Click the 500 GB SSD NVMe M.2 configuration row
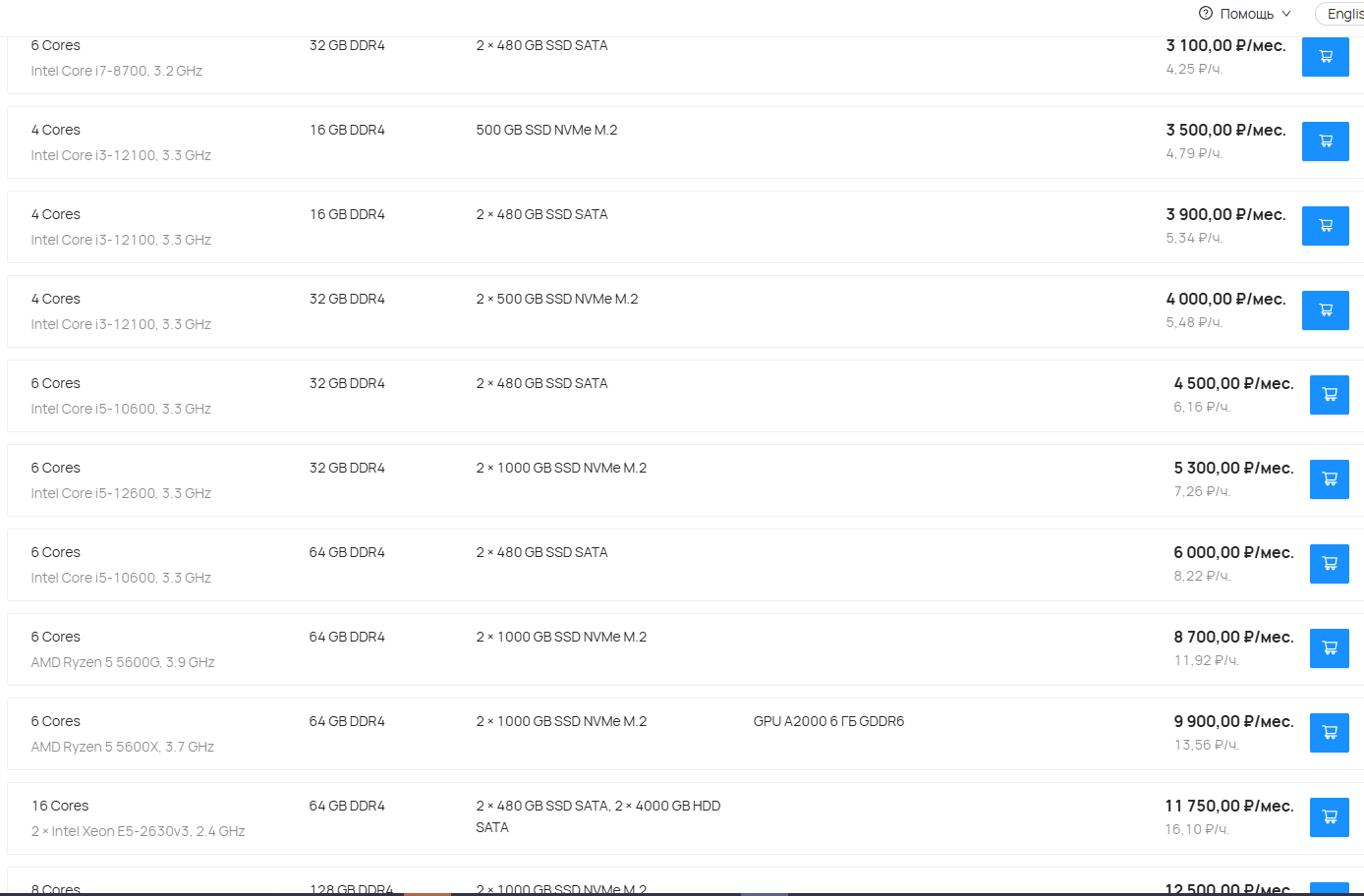Viewport: 1364px width, 896px height. point(685,142)
